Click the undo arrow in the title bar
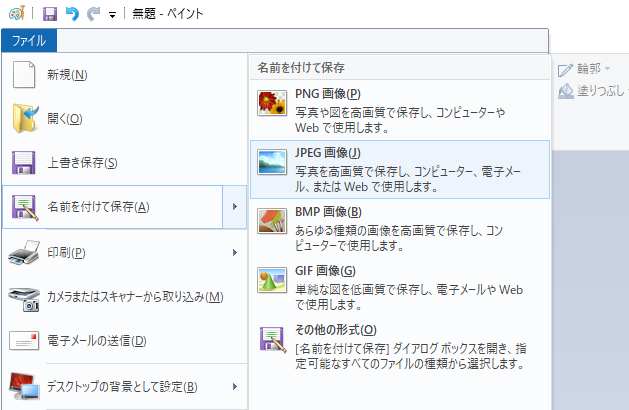This screenshot has width=629, height=410. 72,14
